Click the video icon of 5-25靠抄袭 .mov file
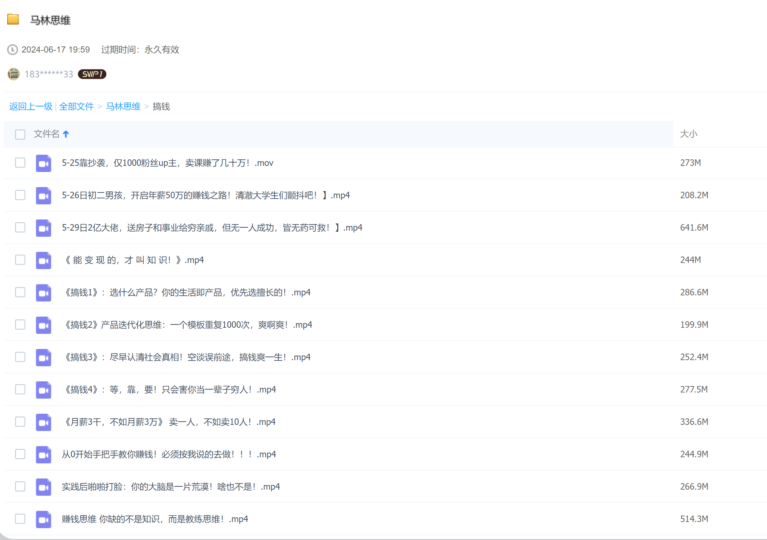 (44, 163)
